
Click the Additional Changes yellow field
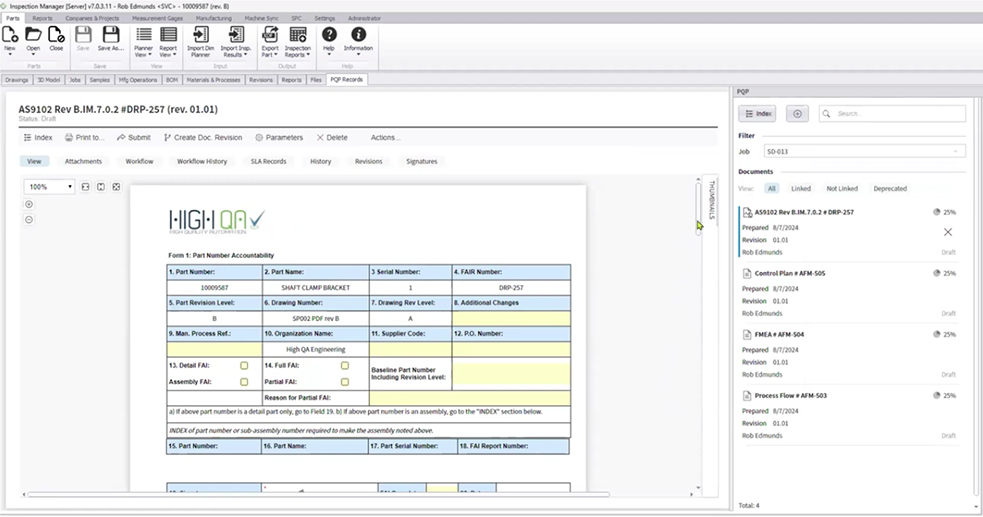pyautogui.click(x=511, y=318)
